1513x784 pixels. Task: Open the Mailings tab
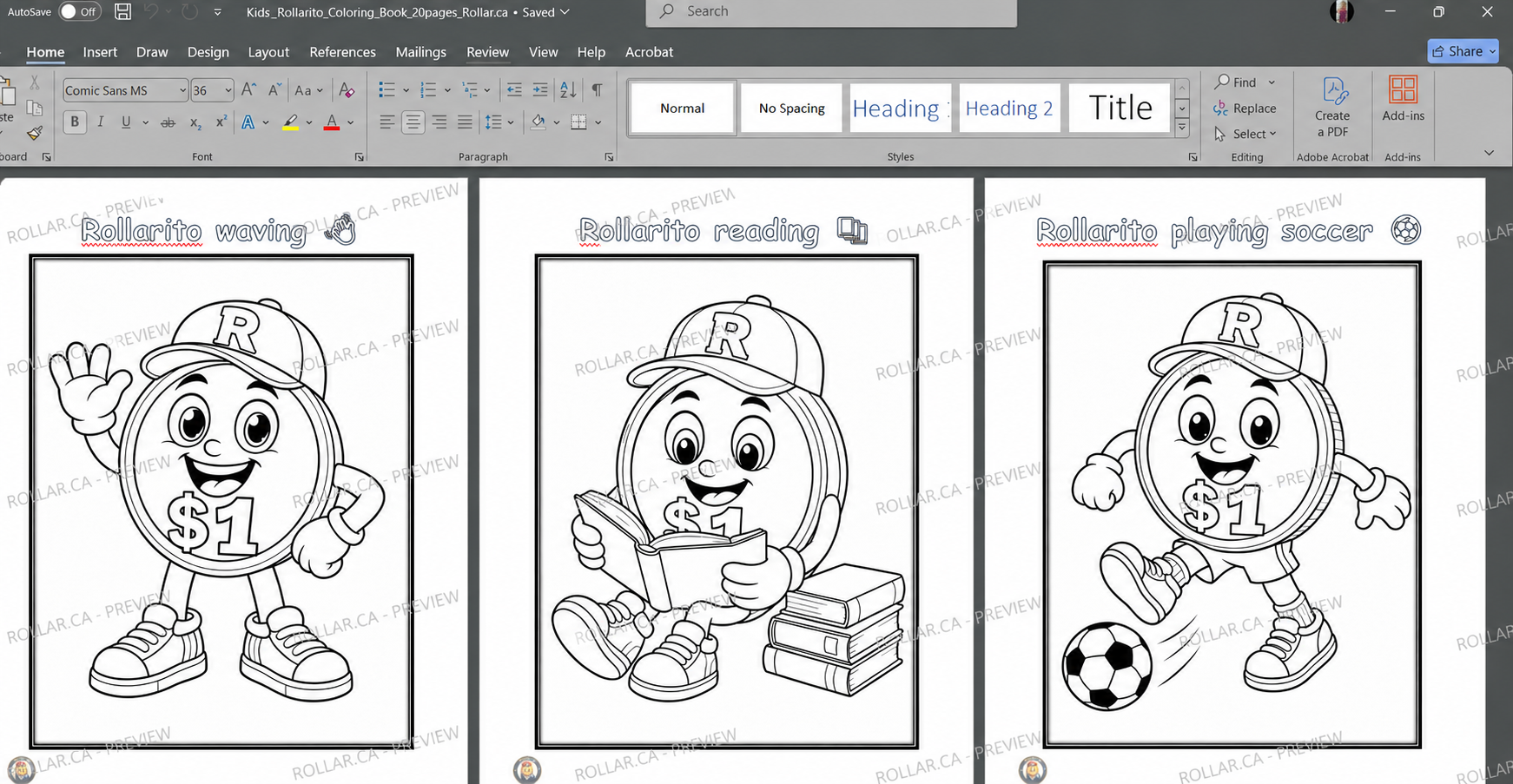pyautogui.click(x=420, y=52)
